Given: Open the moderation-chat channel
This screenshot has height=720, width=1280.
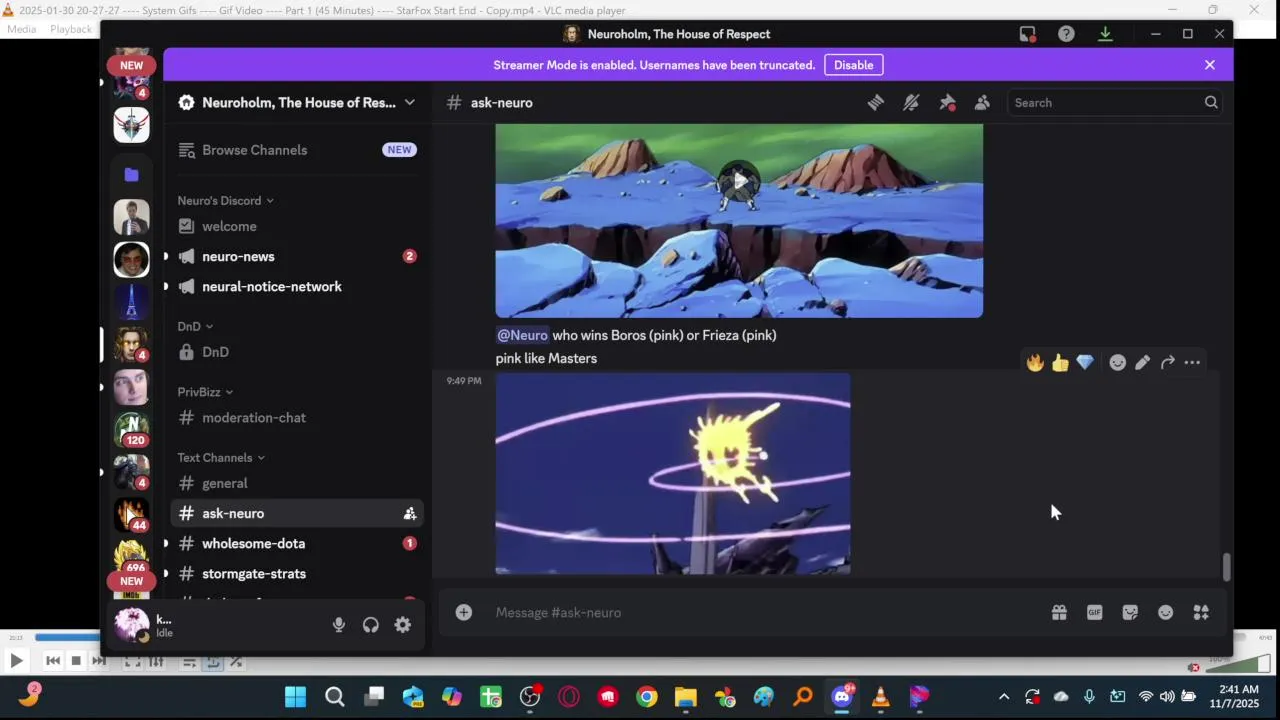Looking at the screenshot, I should [x=297, y=417].
